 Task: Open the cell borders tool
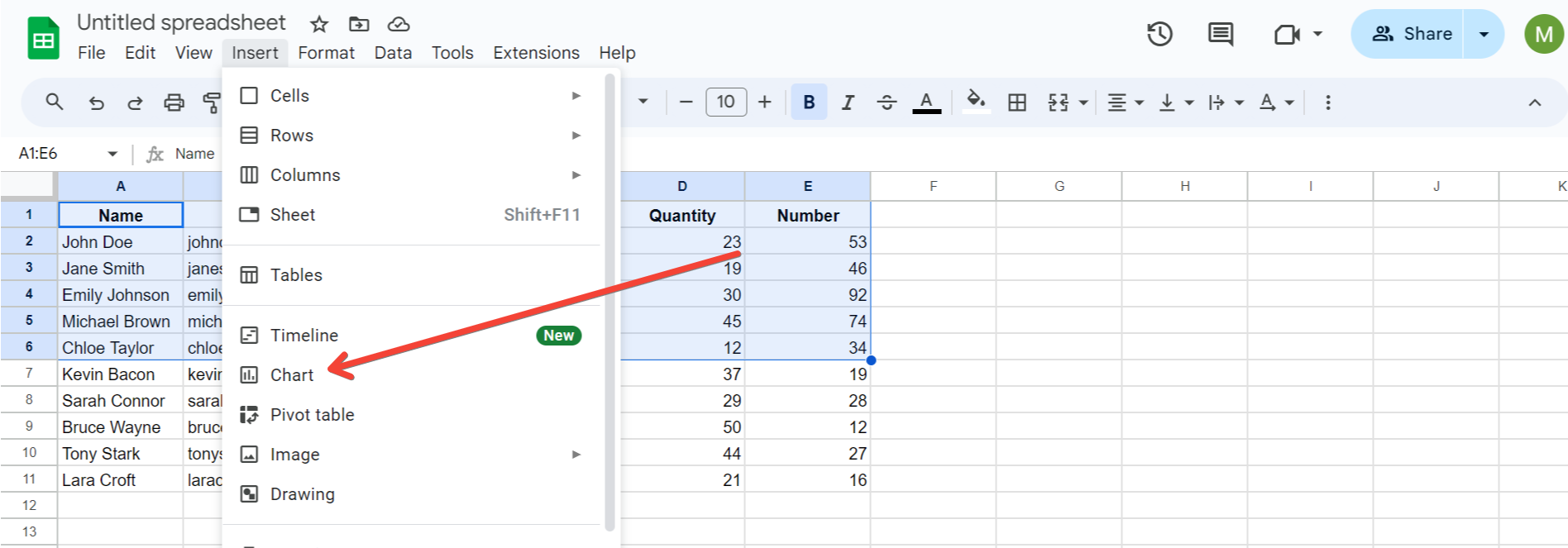point(1017,102)
